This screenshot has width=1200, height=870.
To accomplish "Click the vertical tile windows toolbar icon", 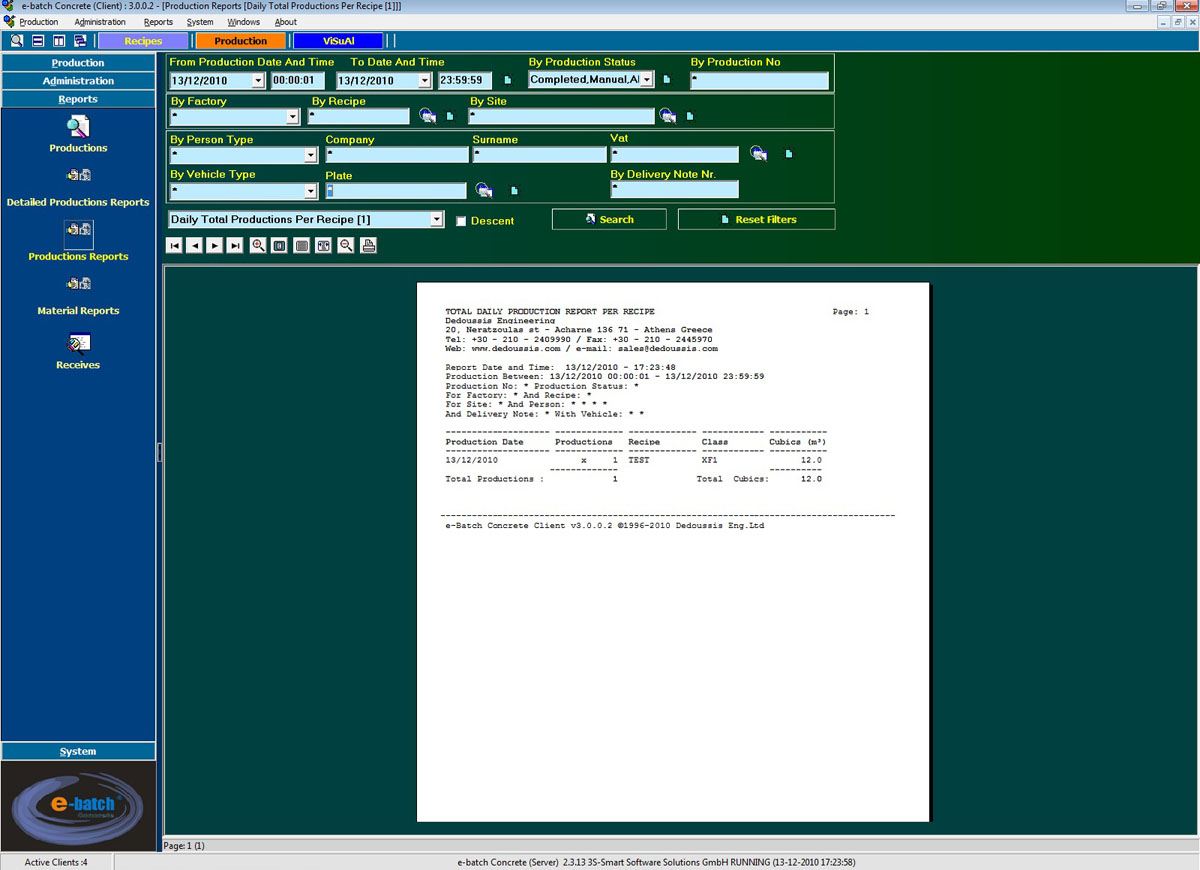I will (x=59, y=41).
